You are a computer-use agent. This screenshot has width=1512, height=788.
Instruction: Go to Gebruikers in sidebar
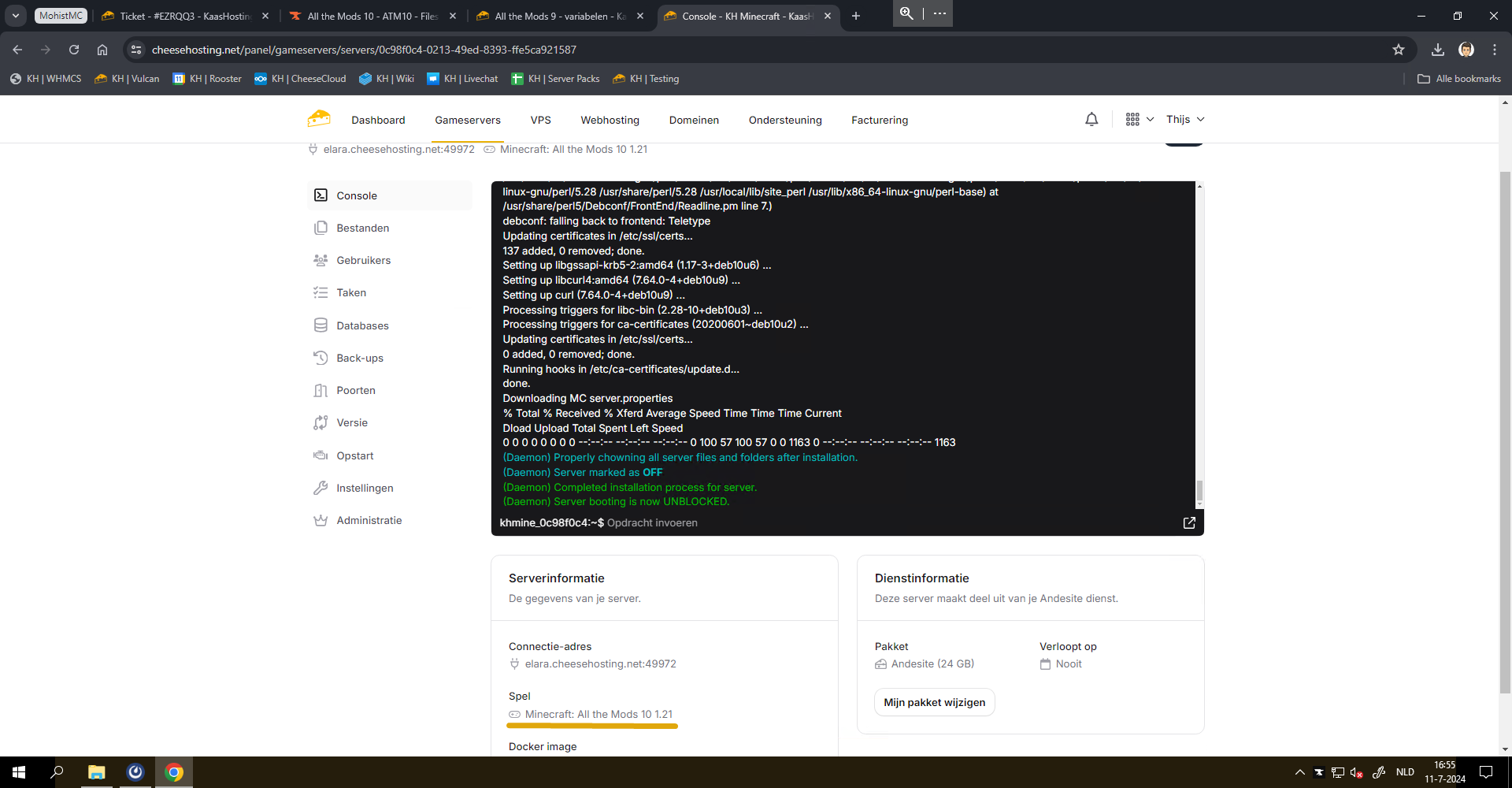point(363,261)
